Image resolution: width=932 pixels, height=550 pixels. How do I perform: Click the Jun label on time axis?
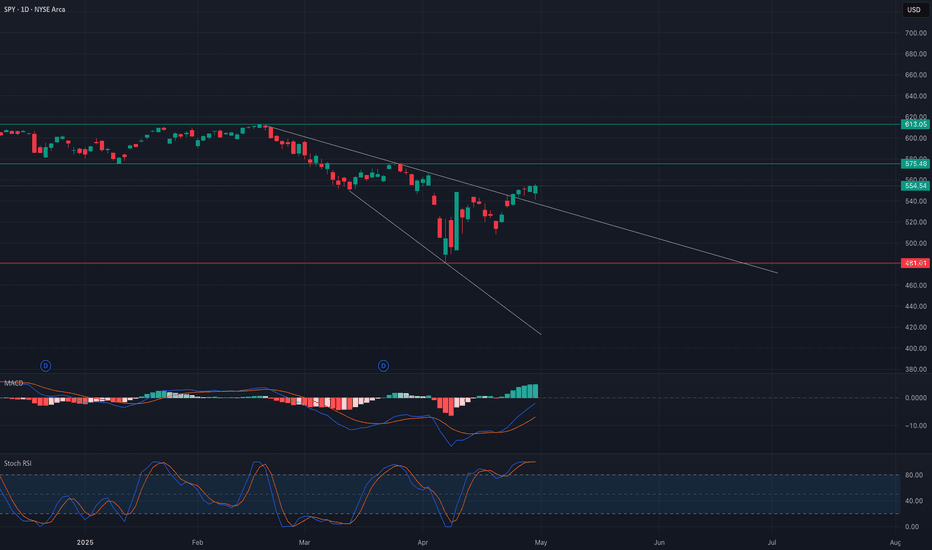(x=659, y=542)
